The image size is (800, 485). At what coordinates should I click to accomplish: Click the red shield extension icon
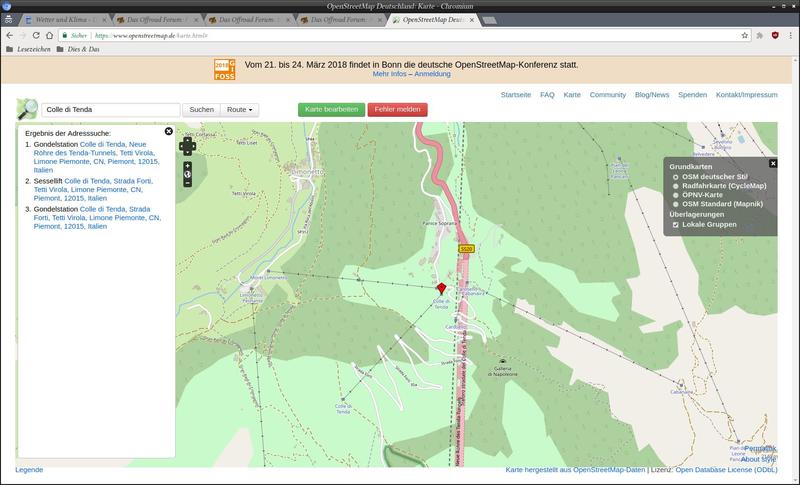(x=775, y=35)
